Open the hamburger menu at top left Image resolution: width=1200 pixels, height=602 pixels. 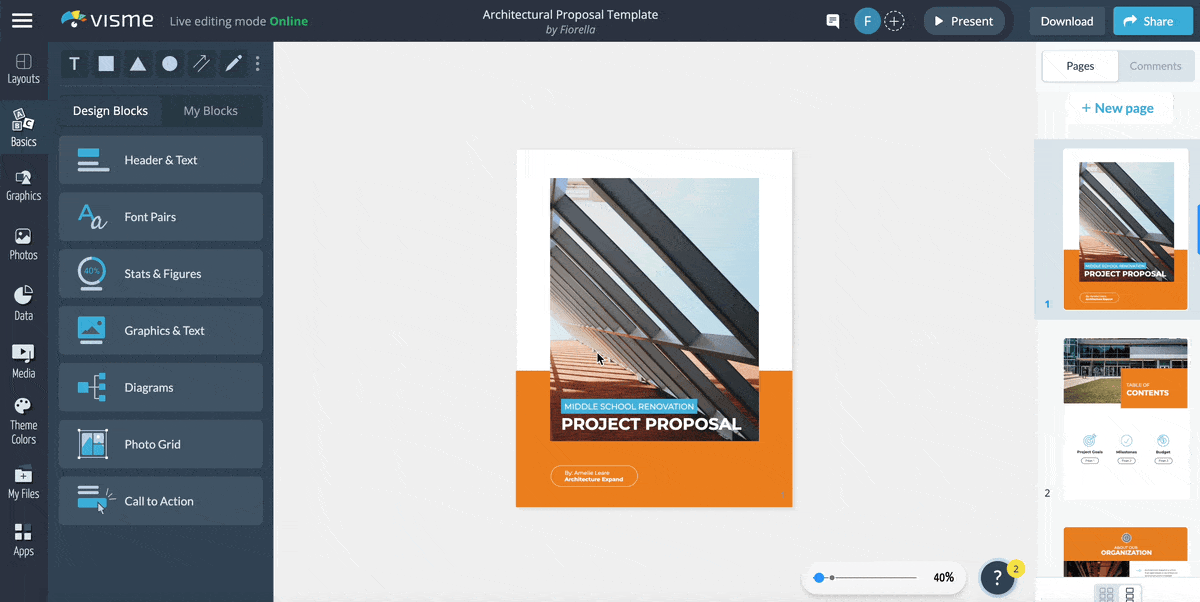(22, 20)
